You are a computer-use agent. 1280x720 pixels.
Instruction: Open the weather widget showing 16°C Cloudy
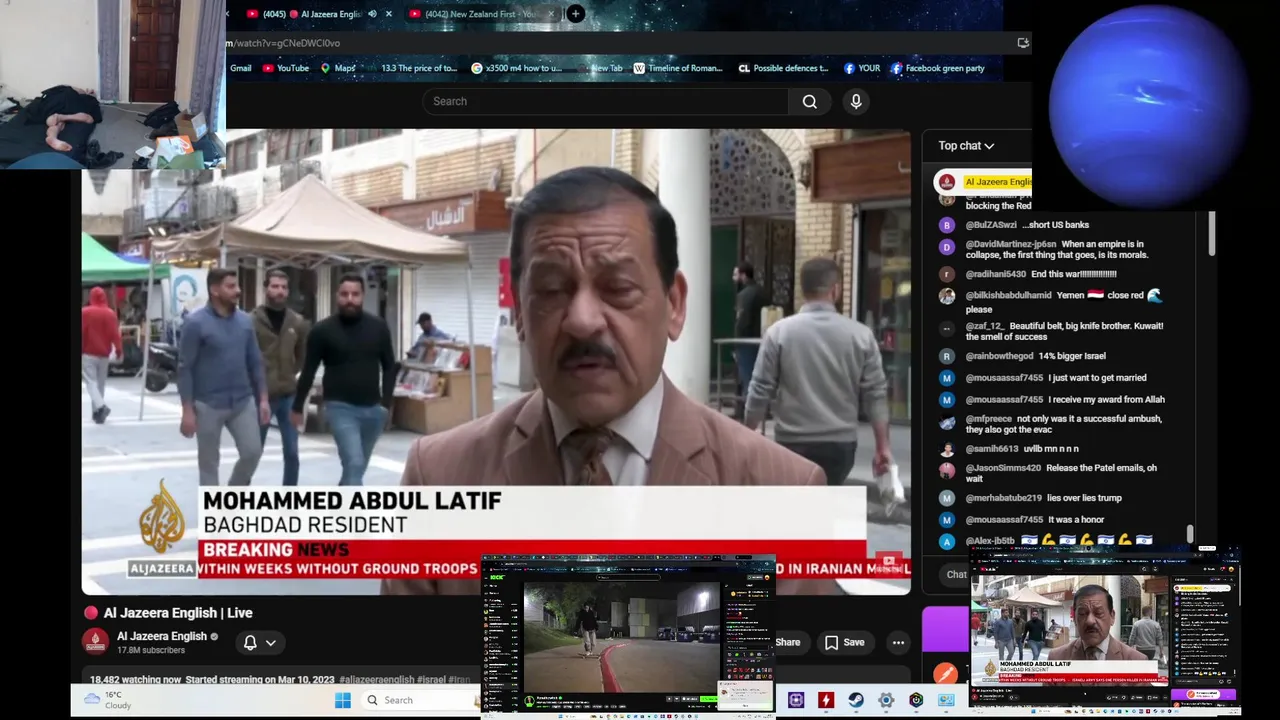[108, 700]
